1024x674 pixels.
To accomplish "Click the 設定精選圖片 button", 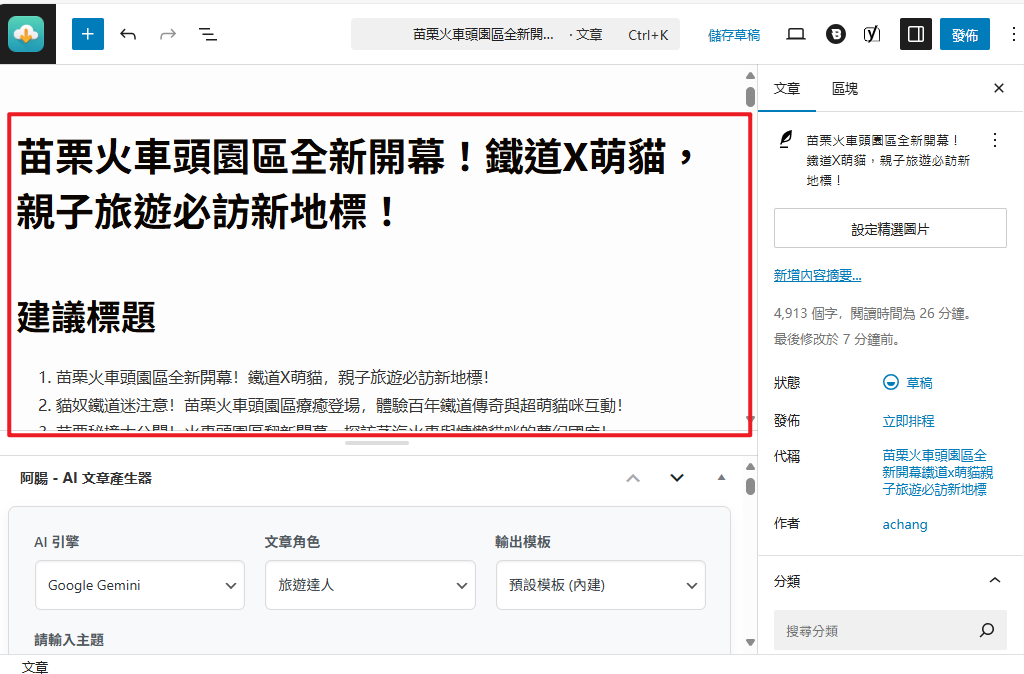I will [890, 229].
